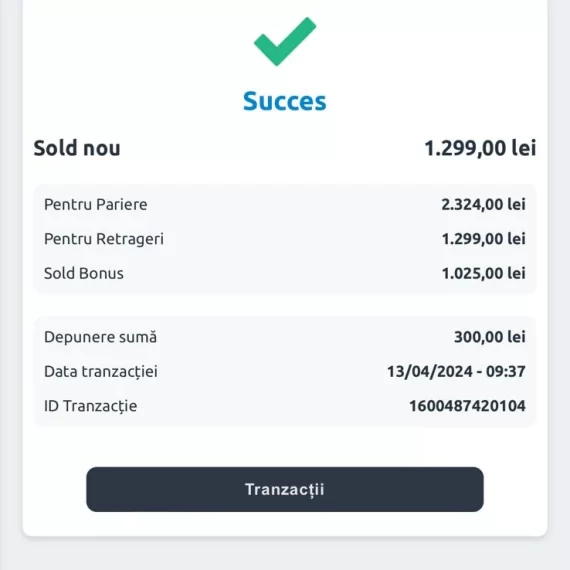
Task: Click the green success checkmark icon
Action: point(285,41)
